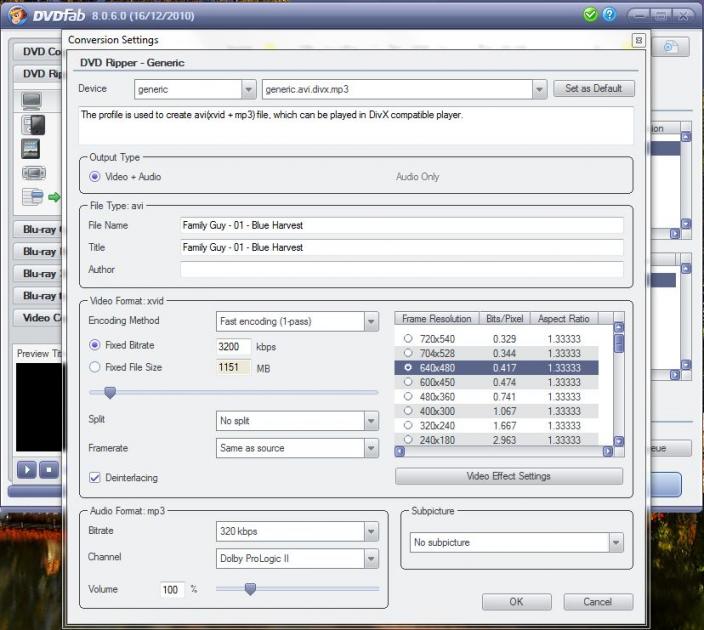704x630 pixels.
Task: Select the Fixed Bitrate radio option
Action: (94, 345)
